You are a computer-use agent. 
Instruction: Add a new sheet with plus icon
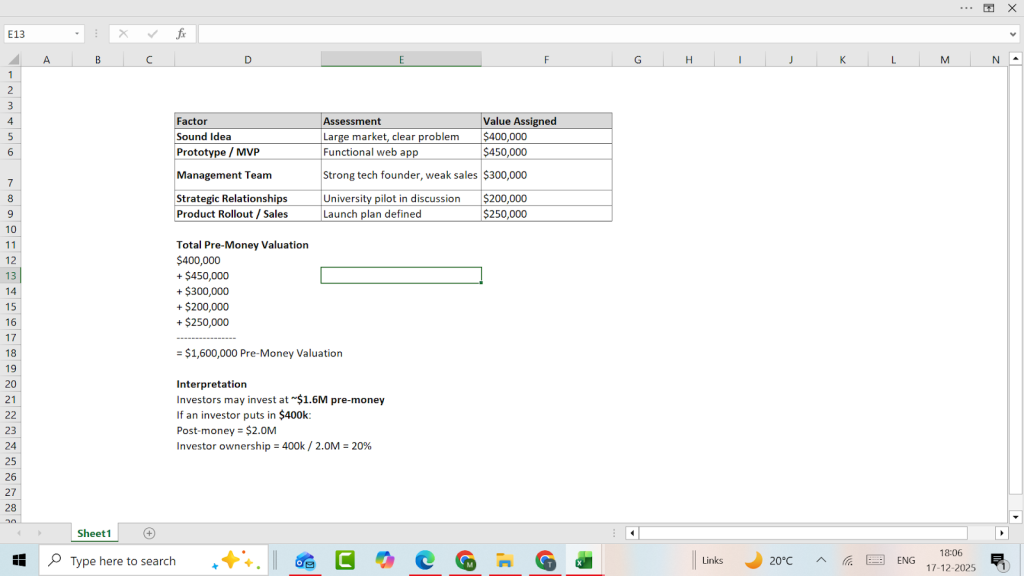(149, 533)
